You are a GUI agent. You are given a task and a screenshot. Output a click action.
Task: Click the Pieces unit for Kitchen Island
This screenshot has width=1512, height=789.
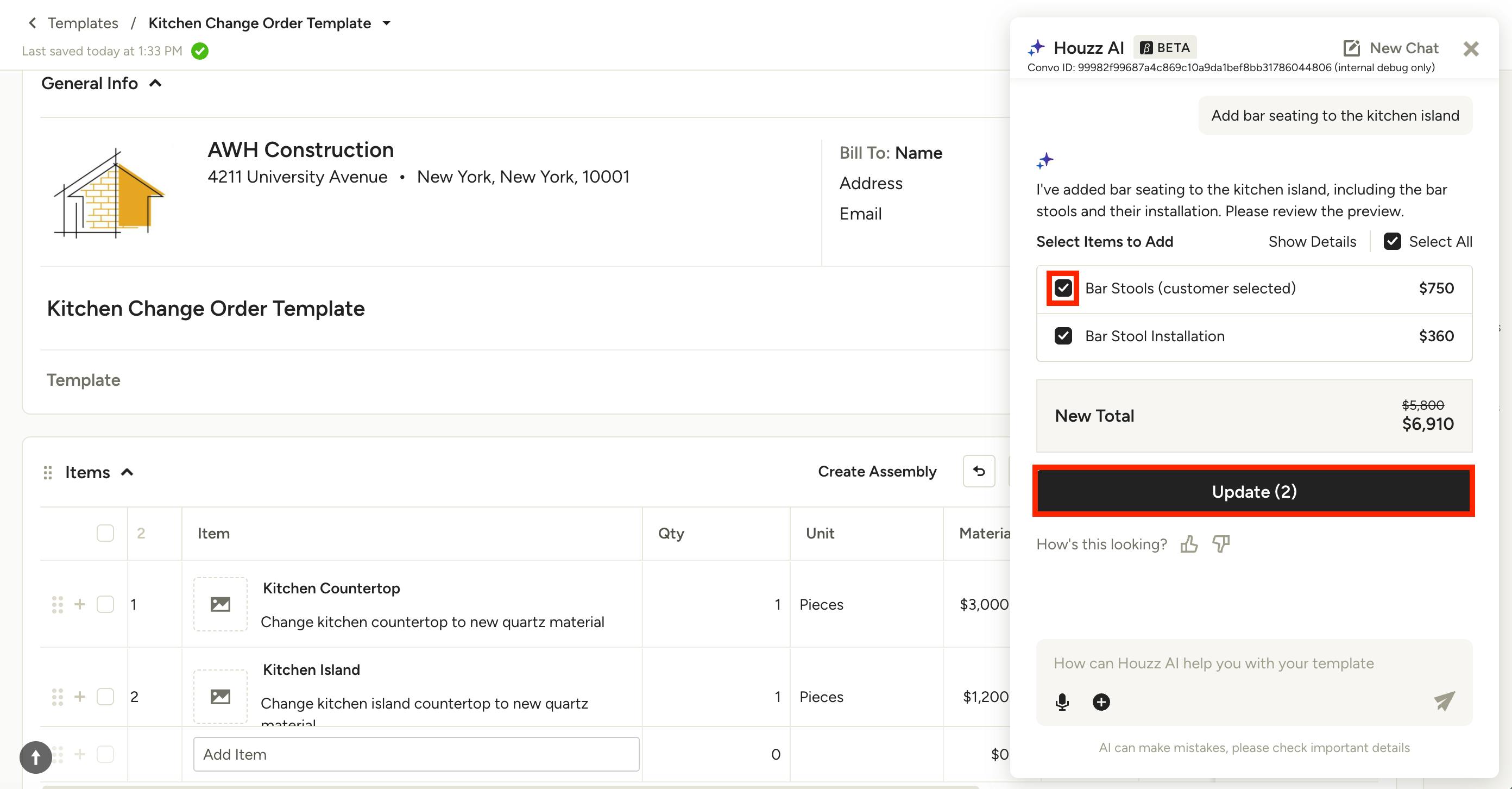(821, 697)
